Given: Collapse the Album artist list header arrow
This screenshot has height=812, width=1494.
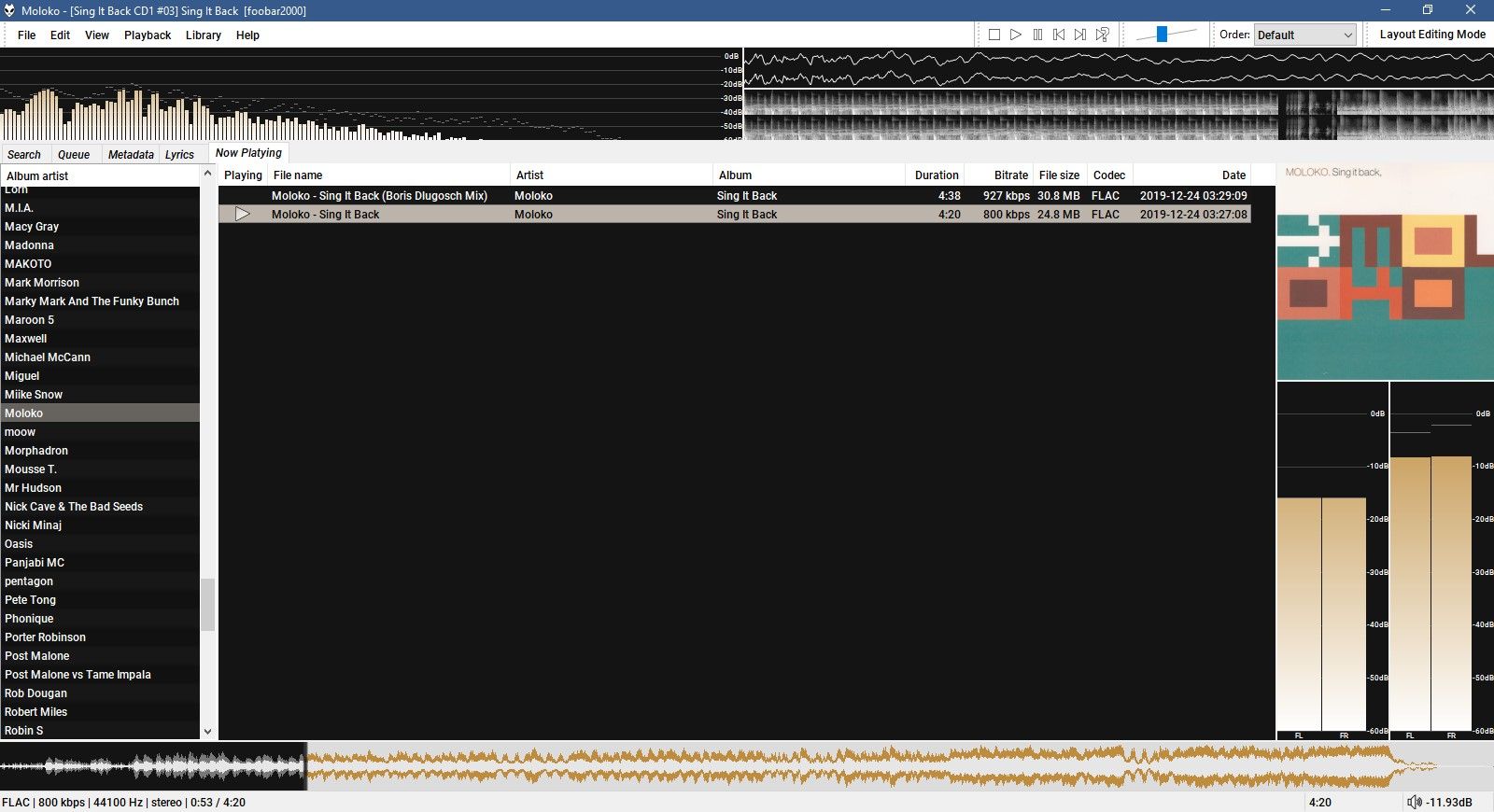Looking at the screenshot, I should 207,175.
